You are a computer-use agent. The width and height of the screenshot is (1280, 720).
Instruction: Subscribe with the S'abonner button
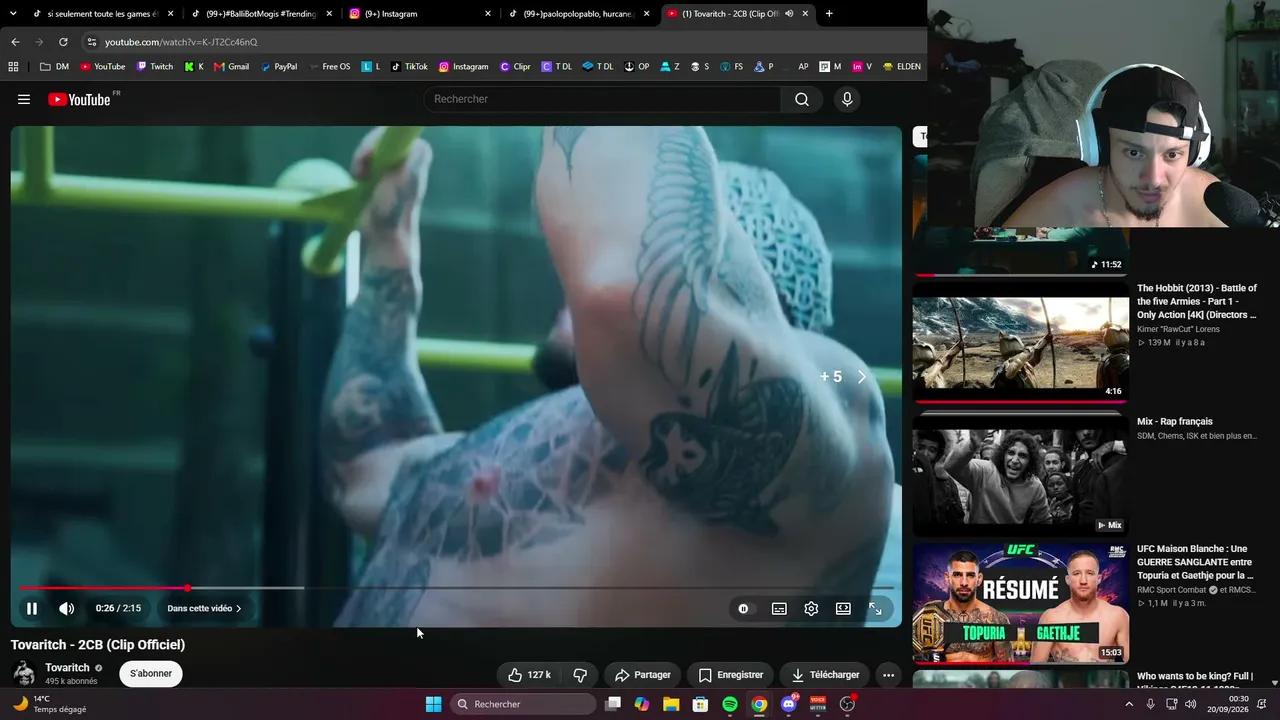tap(151, 674)
